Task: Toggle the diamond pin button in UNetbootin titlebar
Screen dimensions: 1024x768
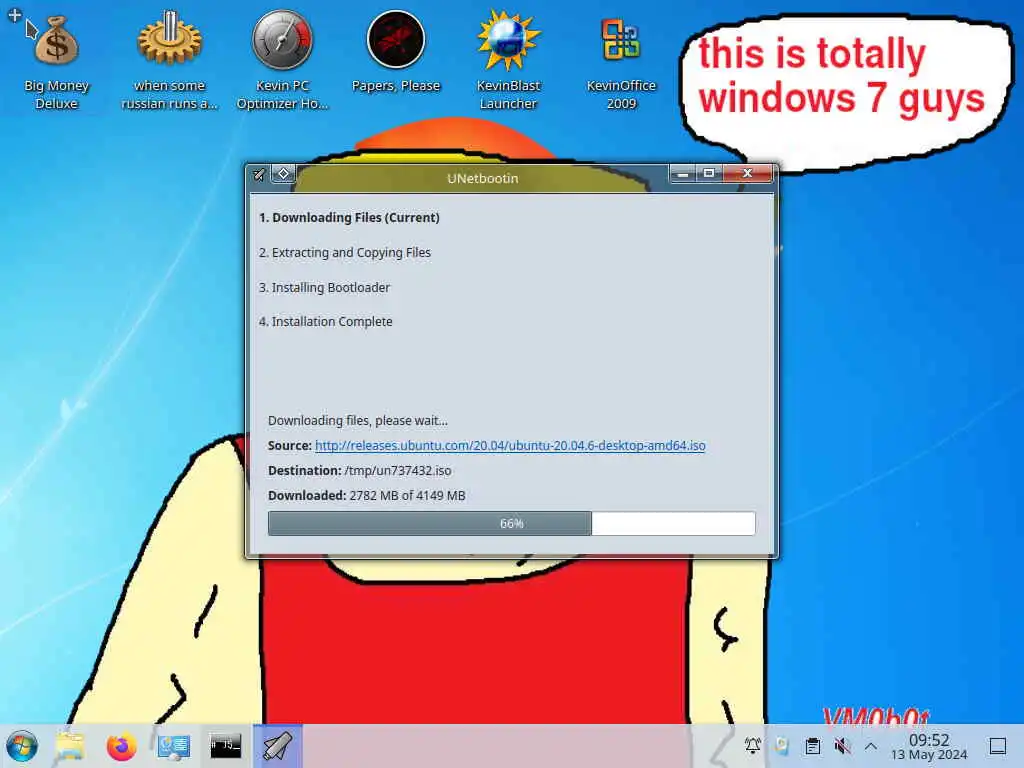Action: [283, 174]
